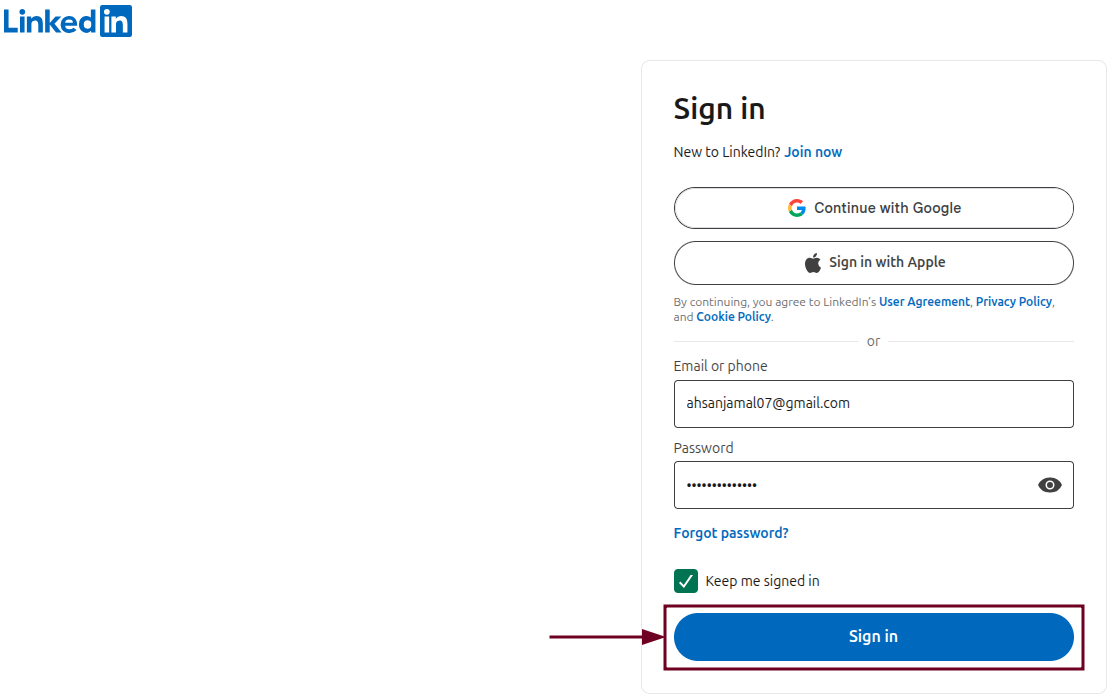The width and height of the screenshot is (1114, 700).
Task: Click the Google "G" icon
Action: tap(797, 208)
